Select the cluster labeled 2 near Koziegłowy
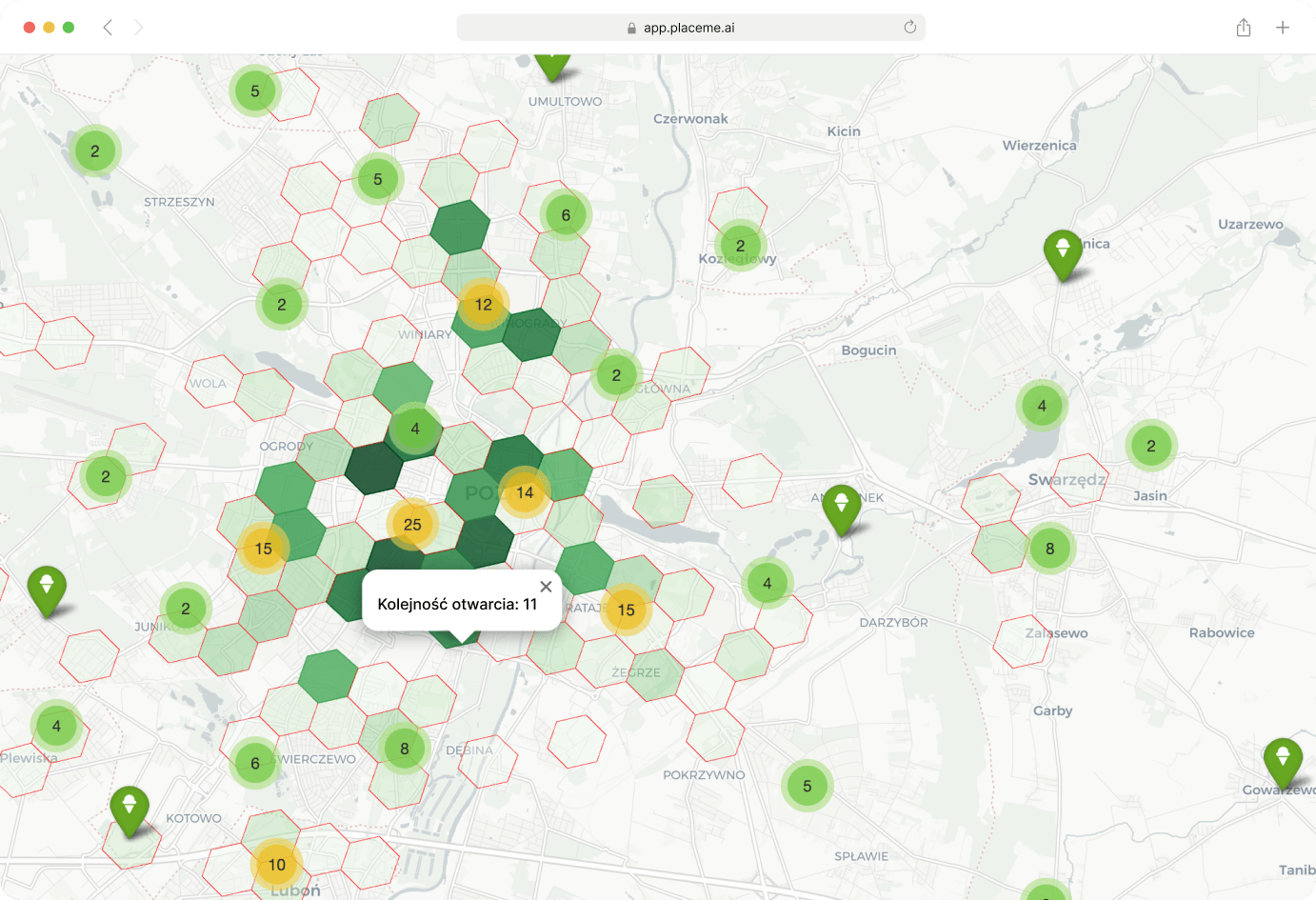 741,246
